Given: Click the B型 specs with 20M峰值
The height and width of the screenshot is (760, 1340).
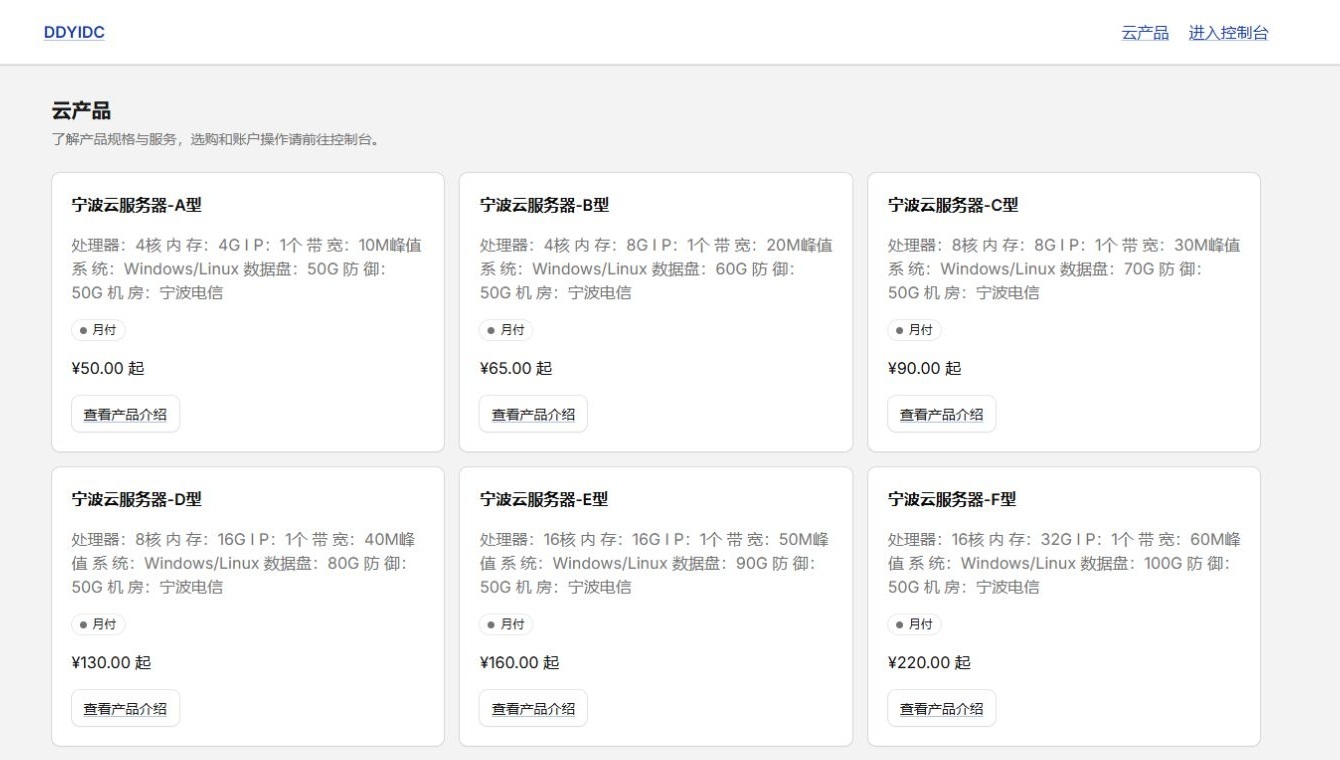Looking at the screenshot, I should pos(656,269).
